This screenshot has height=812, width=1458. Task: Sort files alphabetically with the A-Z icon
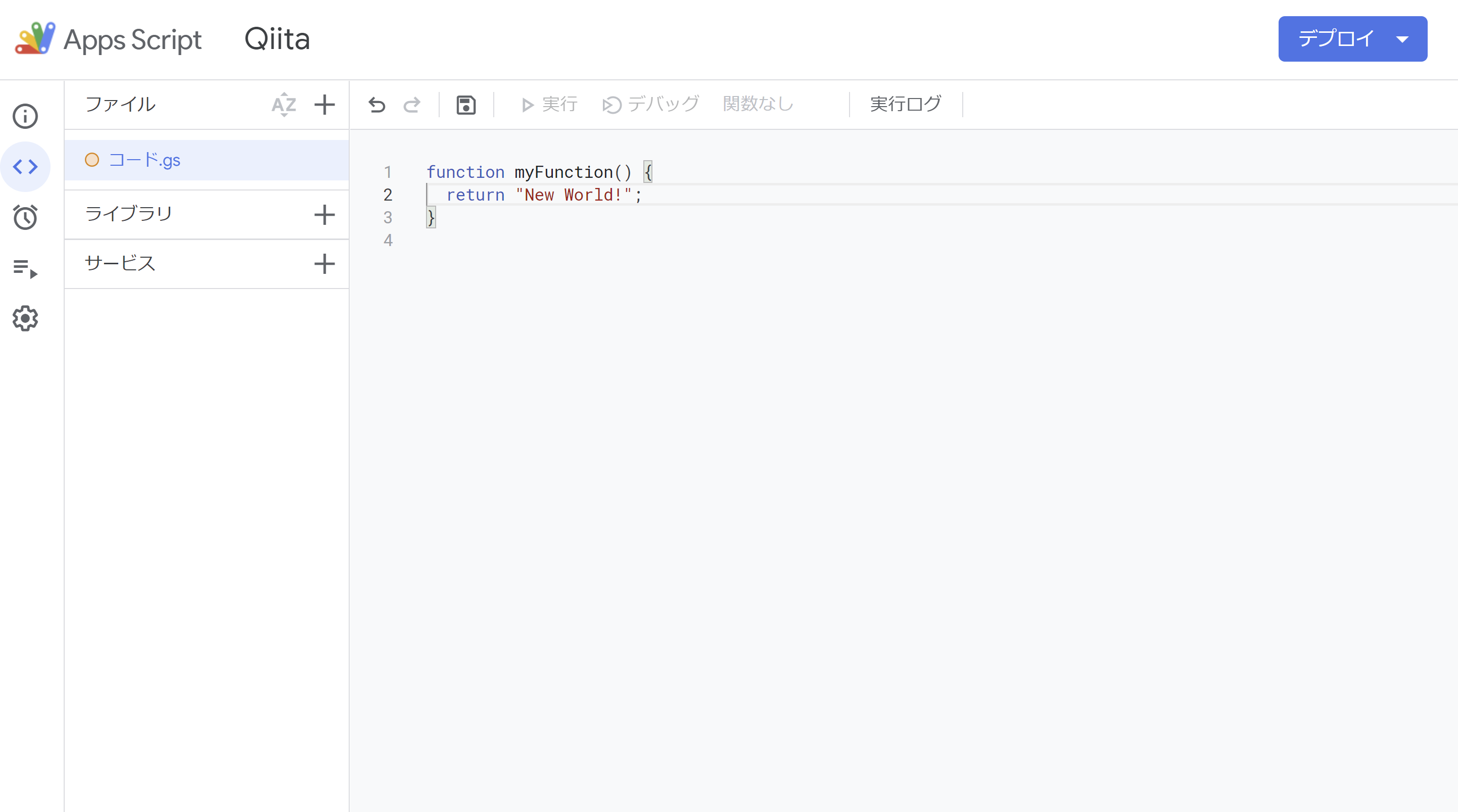[284, 105]
